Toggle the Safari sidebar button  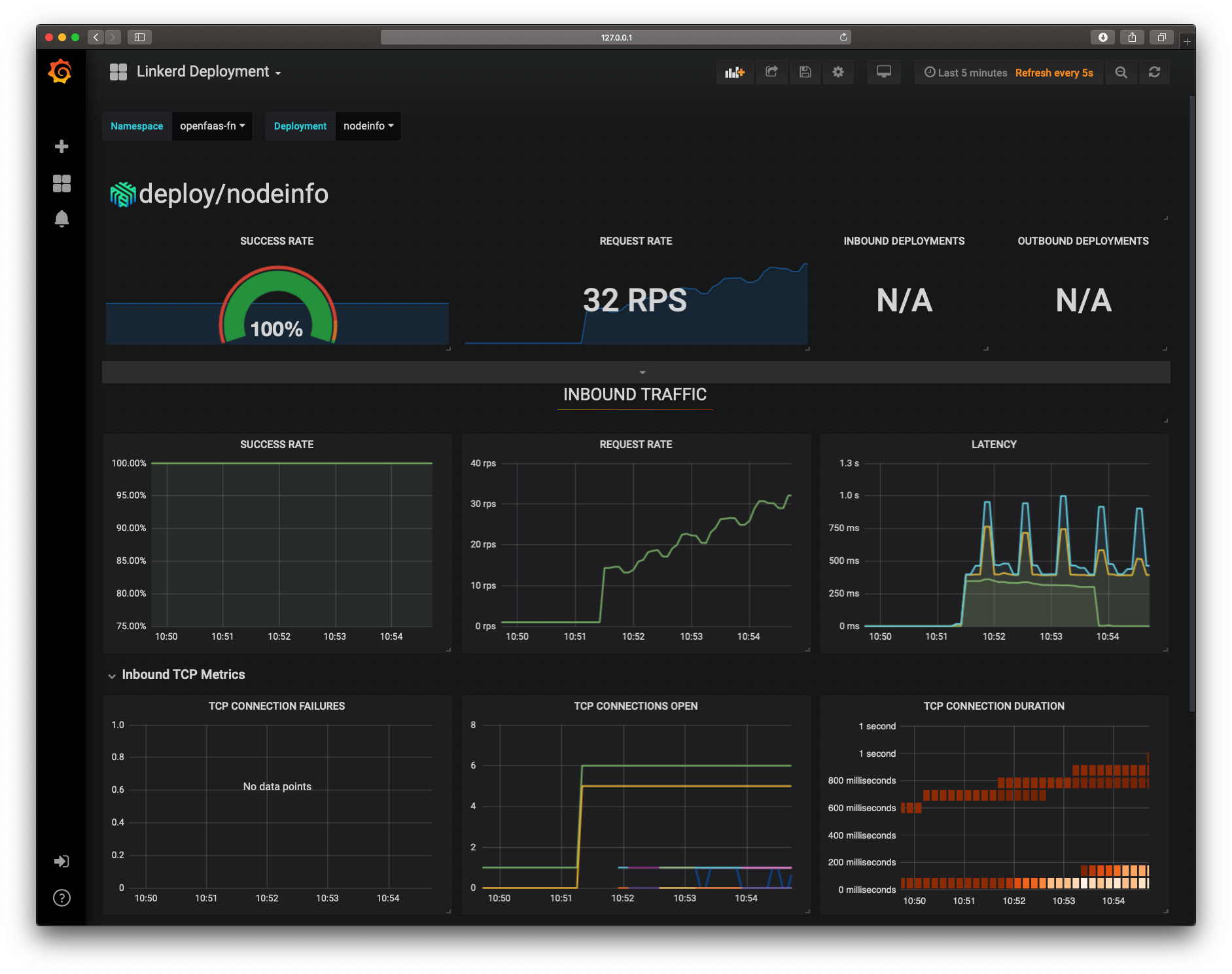[139, 37]
